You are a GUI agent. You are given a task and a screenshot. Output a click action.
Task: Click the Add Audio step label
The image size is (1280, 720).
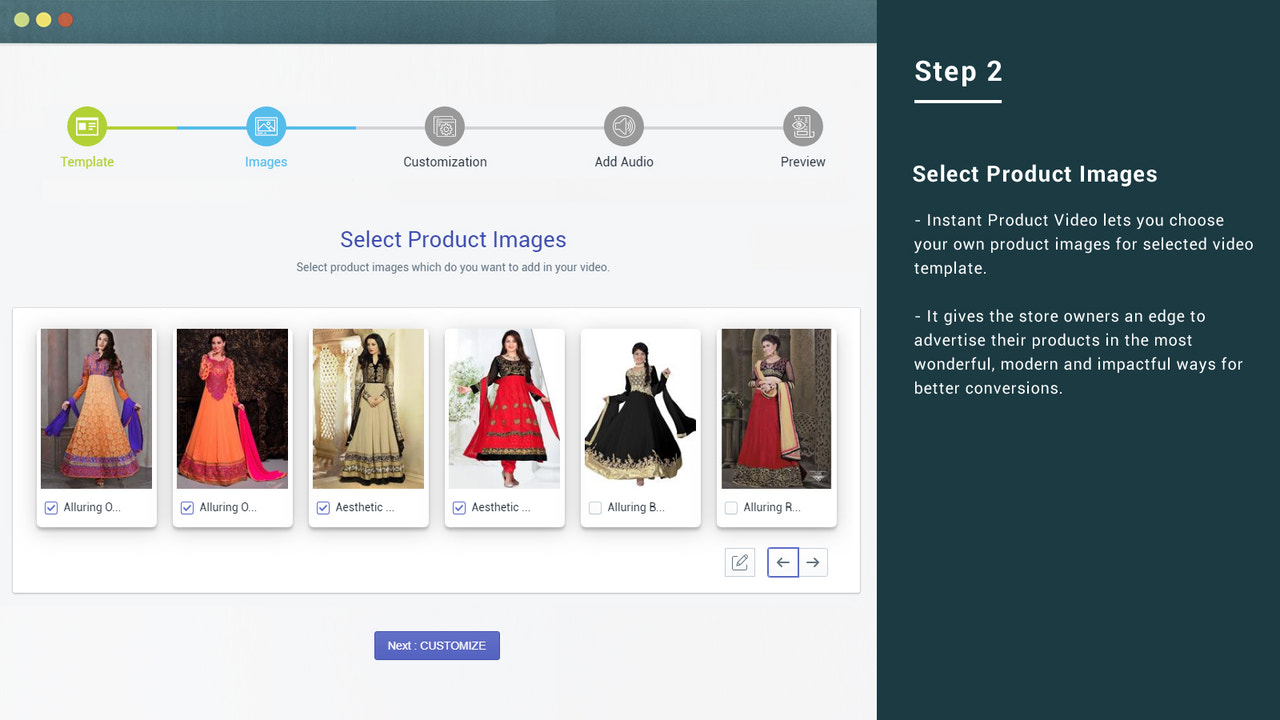pyautogui.click(x=623, y=161)
